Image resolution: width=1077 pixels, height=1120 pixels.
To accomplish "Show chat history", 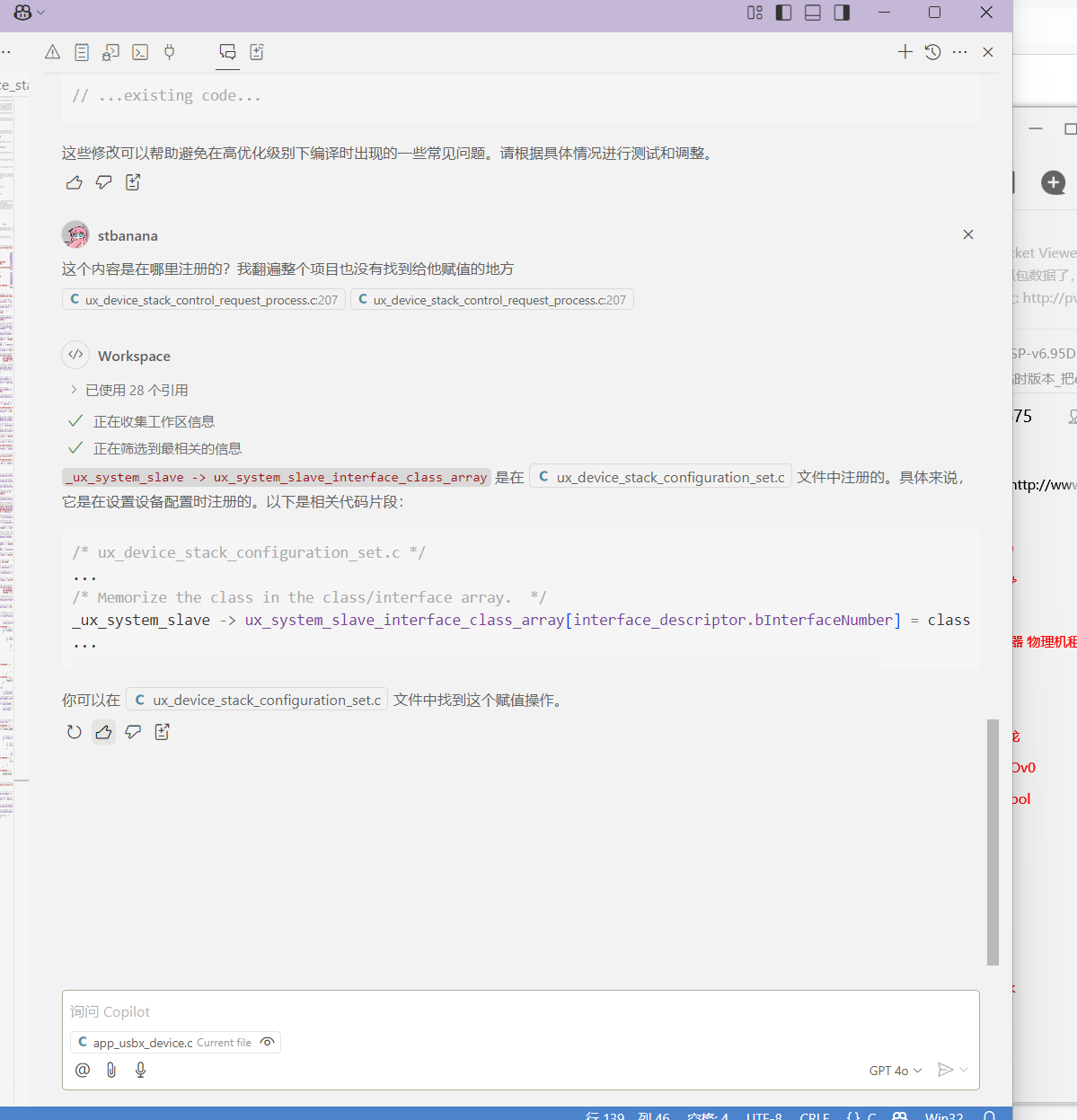I will 933,52.
